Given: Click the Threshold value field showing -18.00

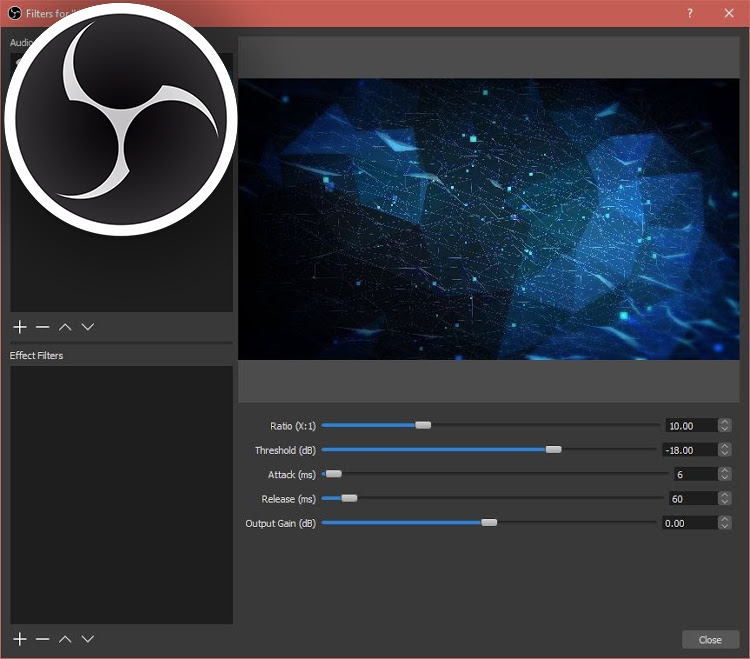Looking at the screenshot, I should point(690,450).
